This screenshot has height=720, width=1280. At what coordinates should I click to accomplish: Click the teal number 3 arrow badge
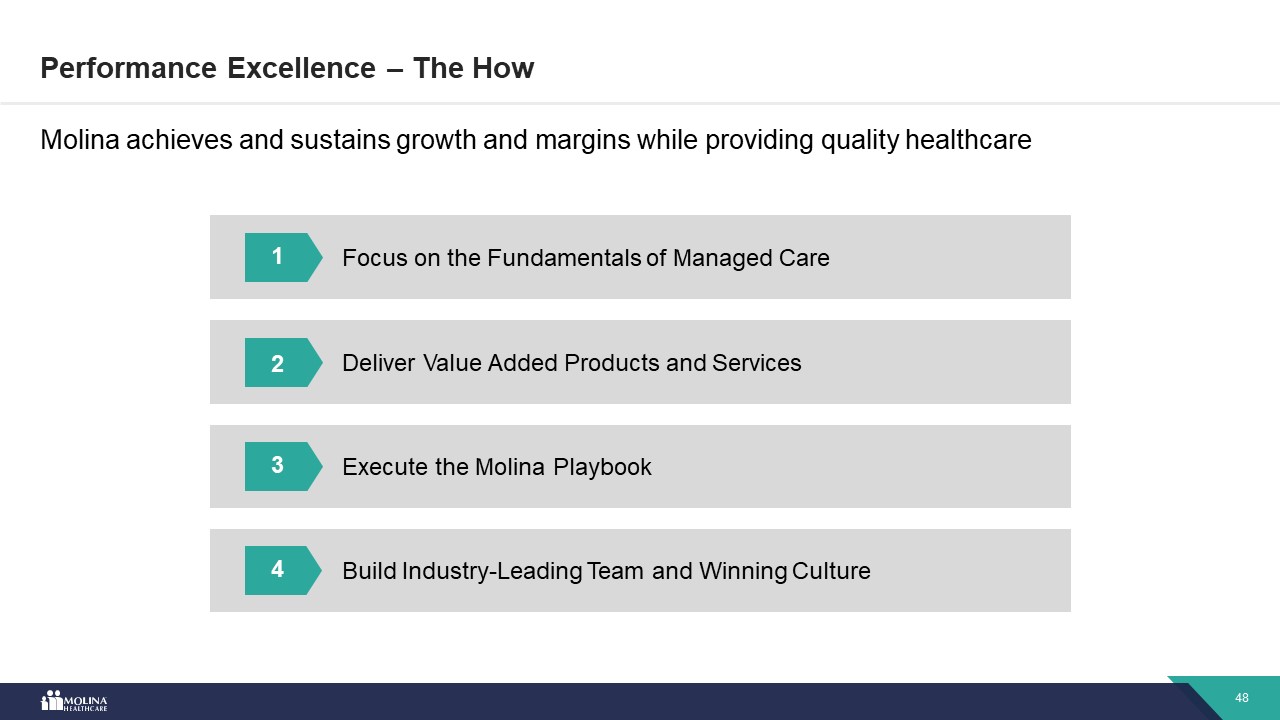[281, 466]
